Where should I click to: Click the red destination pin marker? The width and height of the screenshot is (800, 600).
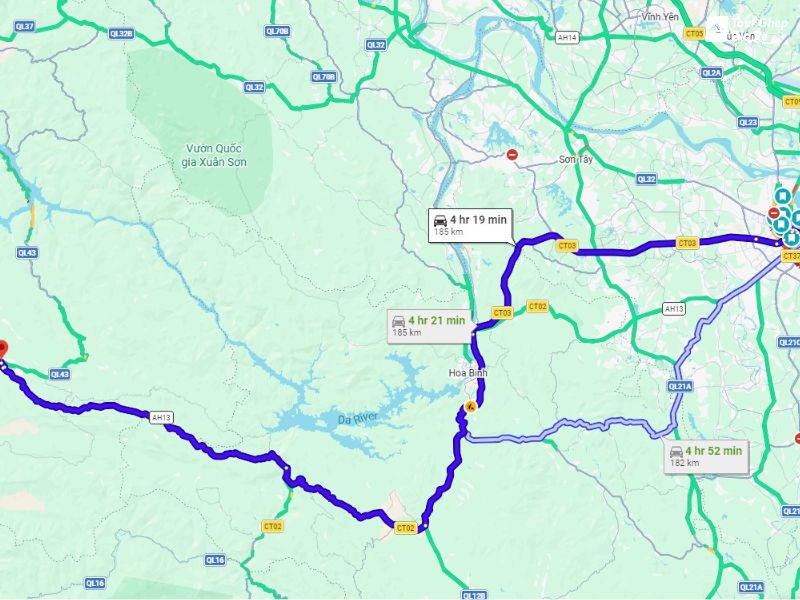pyautogui.click(x=2, y=349)
